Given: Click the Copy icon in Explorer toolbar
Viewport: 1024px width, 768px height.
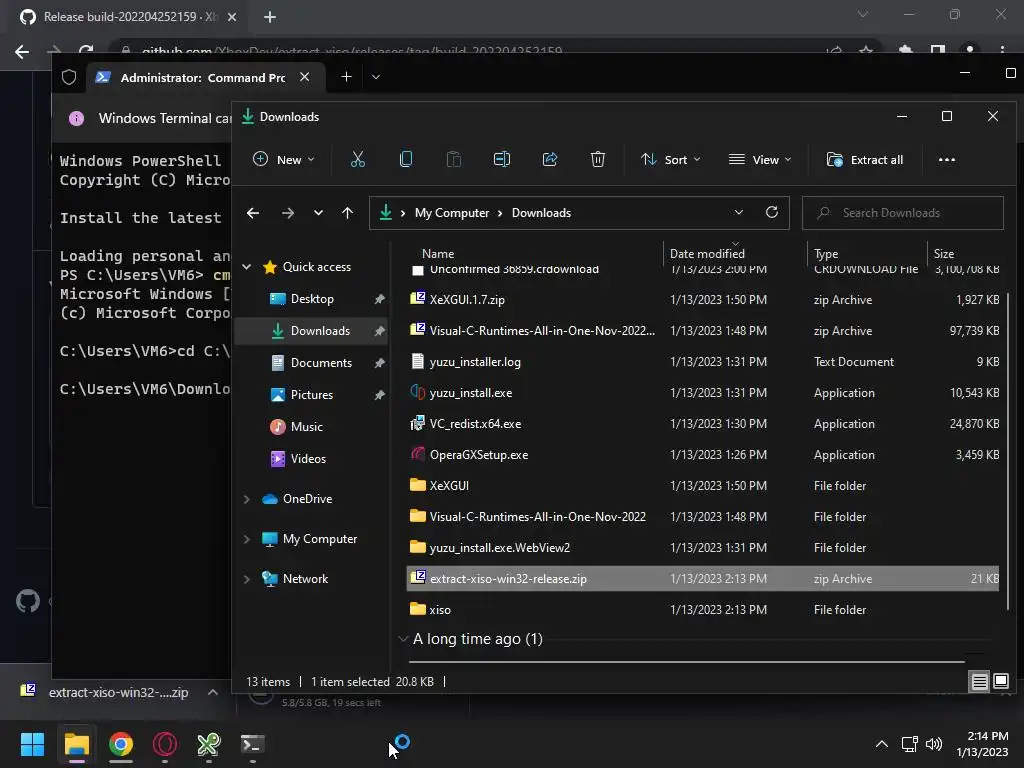Looking at the screenshot, I should (x=406, y=159).
